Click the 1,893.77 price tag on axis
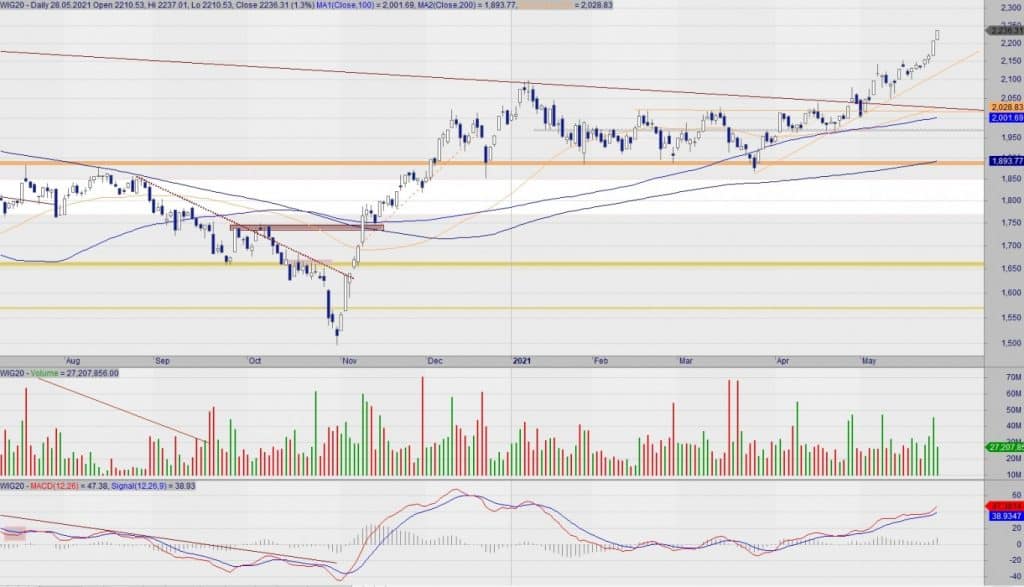1024x587 pixels. coord(1004,161)
